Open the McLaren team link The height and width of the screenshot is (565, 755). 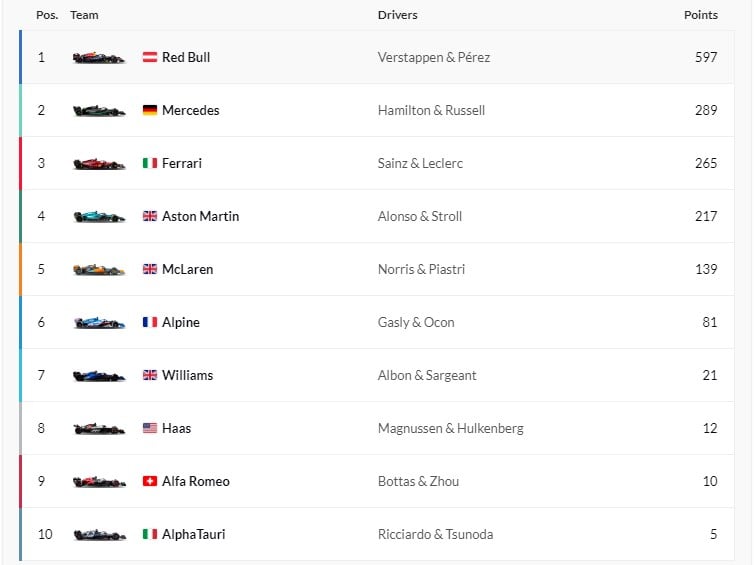click(187, 269)
